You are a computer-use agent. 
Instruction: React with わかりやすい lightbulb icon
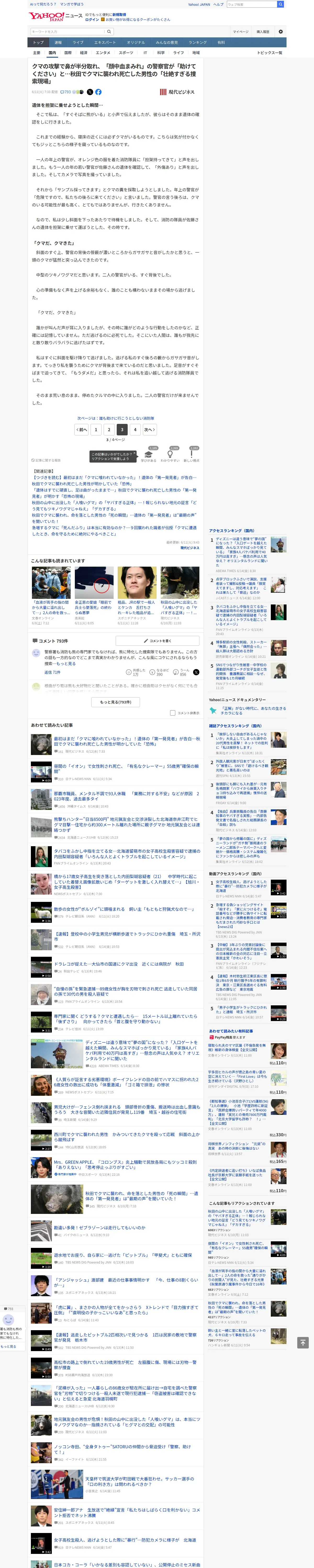point(170,454)
